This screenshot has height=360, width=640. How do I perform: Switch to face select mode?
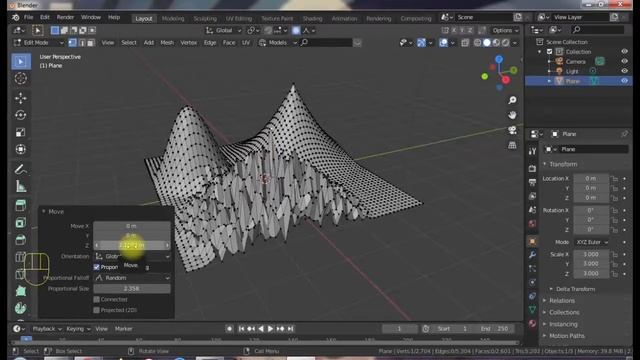click(x=91, y=42)
